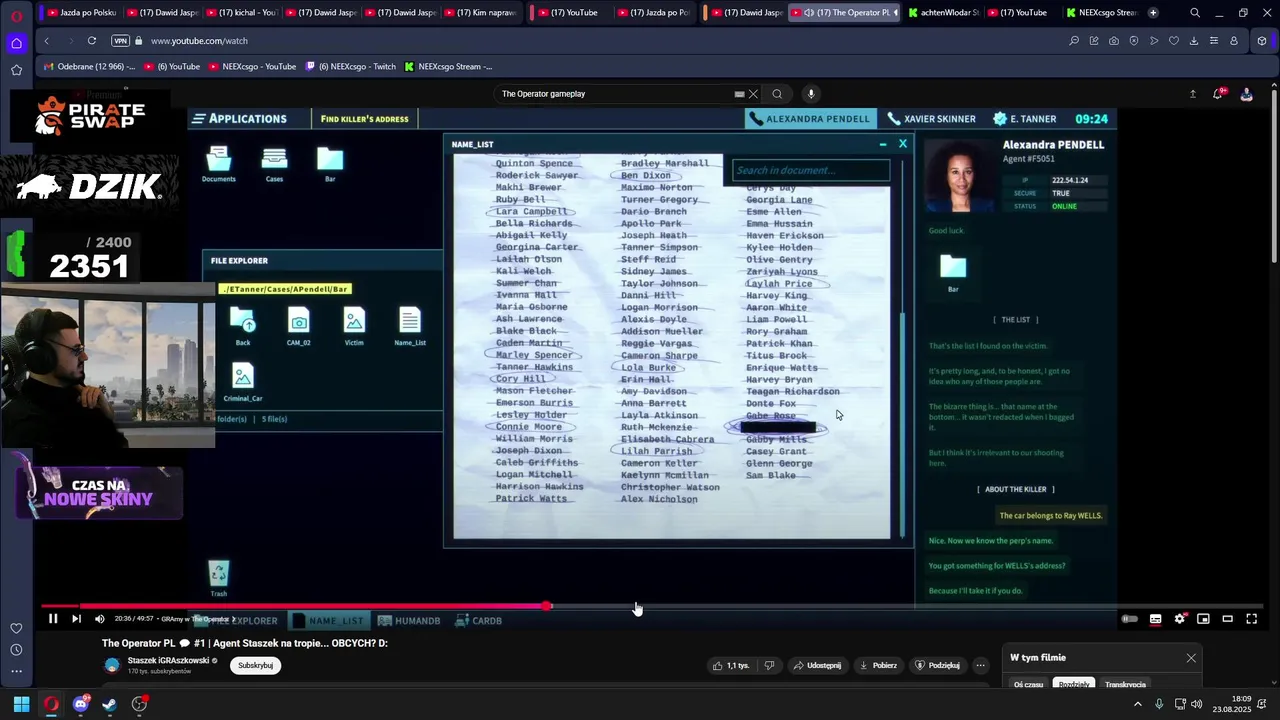Open the YouTube create upload icon

coord(1192,94)
